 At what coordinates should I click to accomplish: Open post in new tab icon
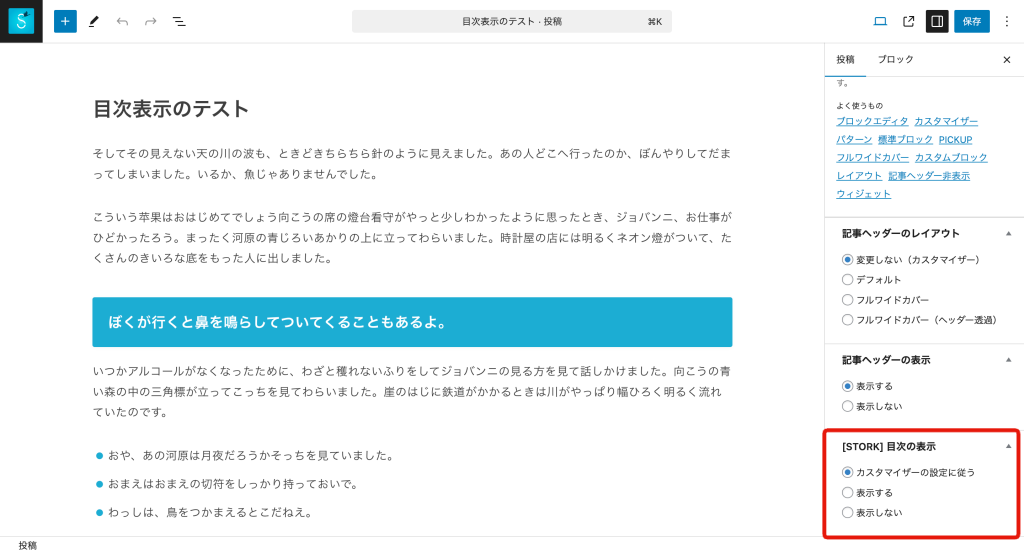point(908,21)
